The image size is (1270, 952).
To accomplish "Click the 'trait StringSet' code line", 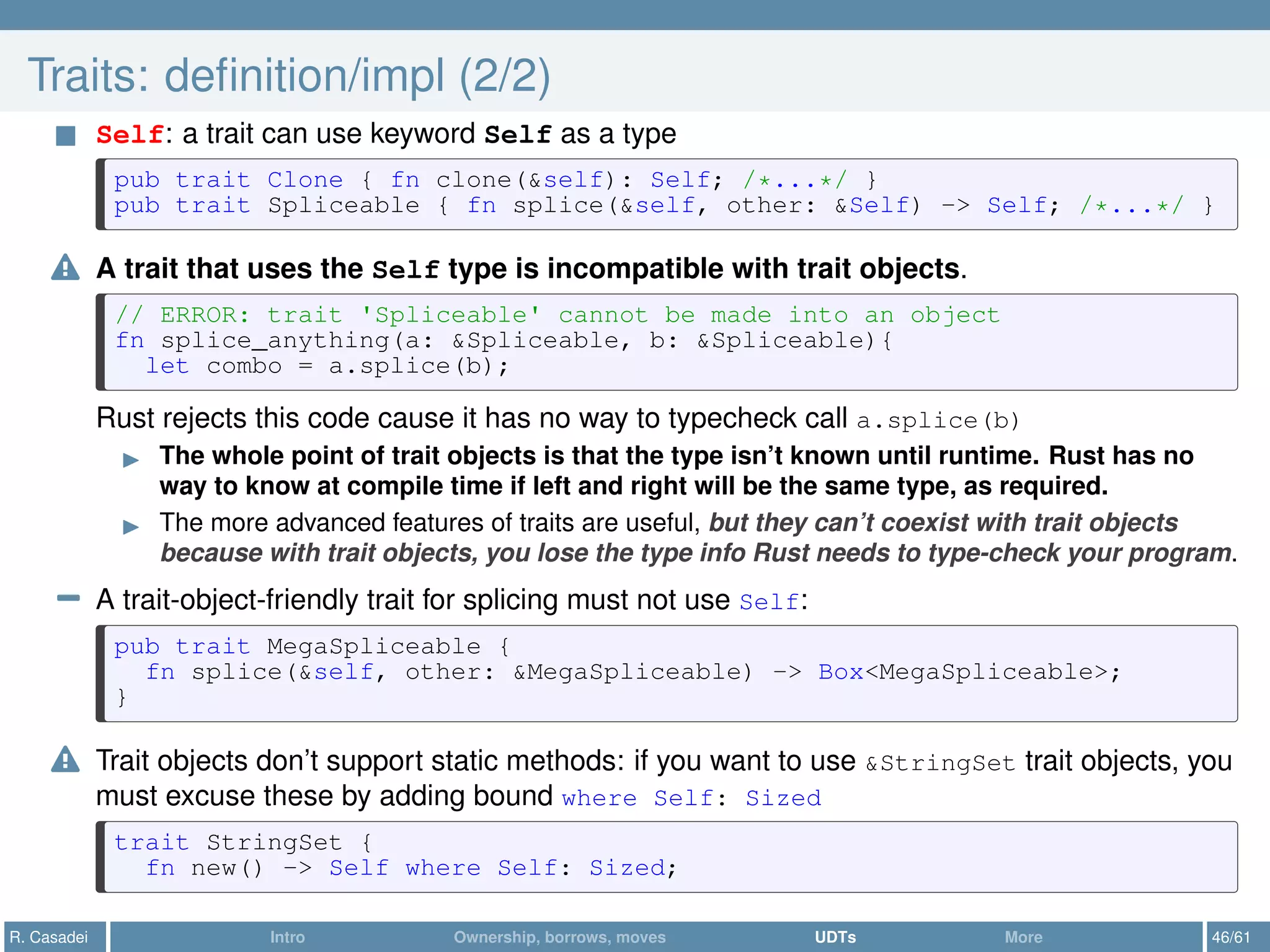I will [243, 842].
